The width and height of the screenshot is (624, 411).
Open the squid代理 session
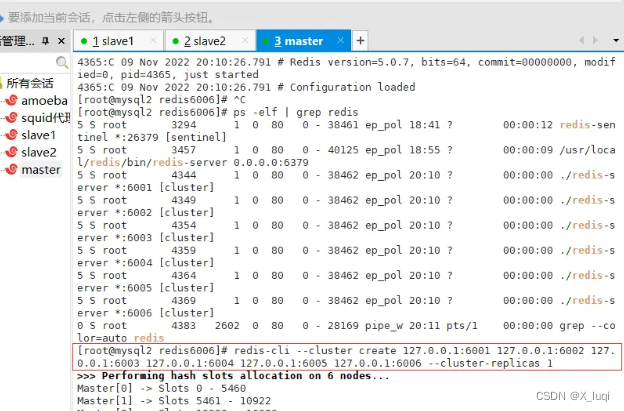[x=46, y=118]
